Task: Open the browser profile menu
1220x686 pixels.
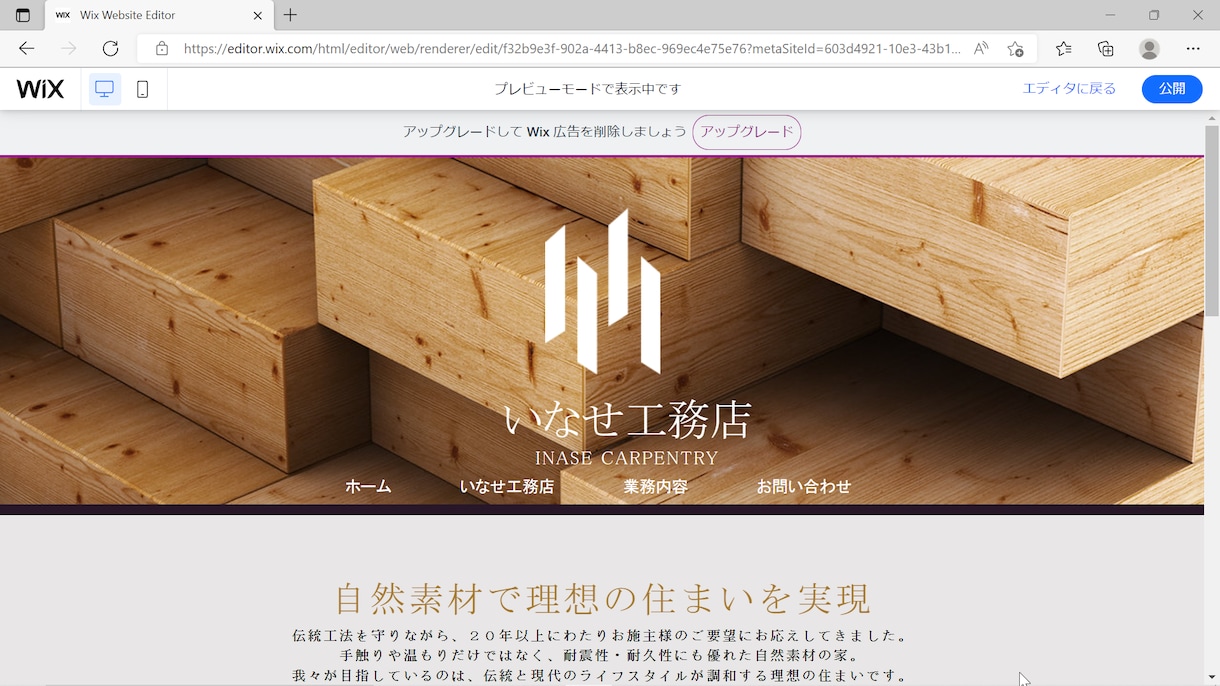Action: click(x=1149, y=48)
